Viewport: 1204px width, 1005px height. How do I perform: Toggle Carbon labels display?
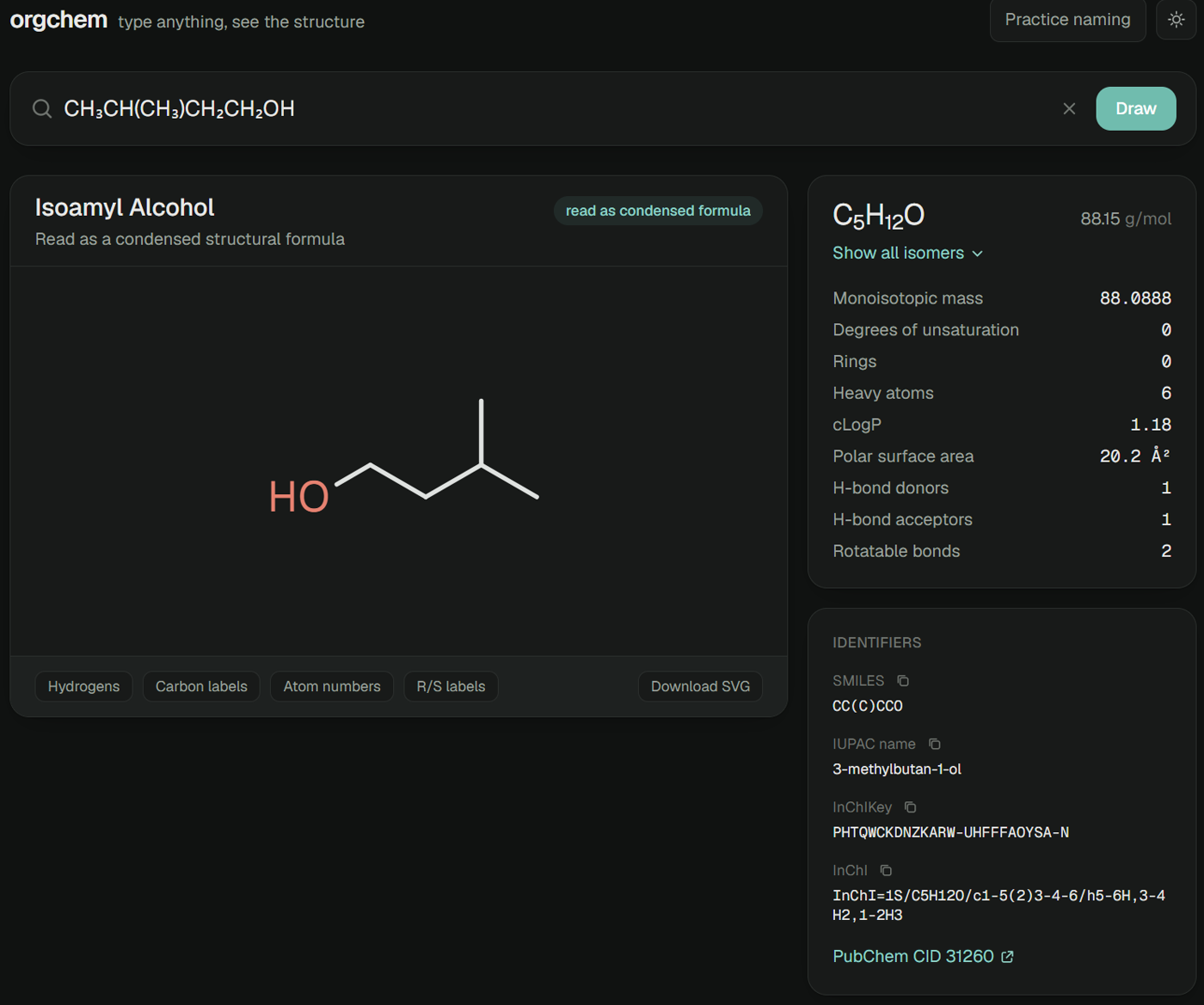[201, 686]
